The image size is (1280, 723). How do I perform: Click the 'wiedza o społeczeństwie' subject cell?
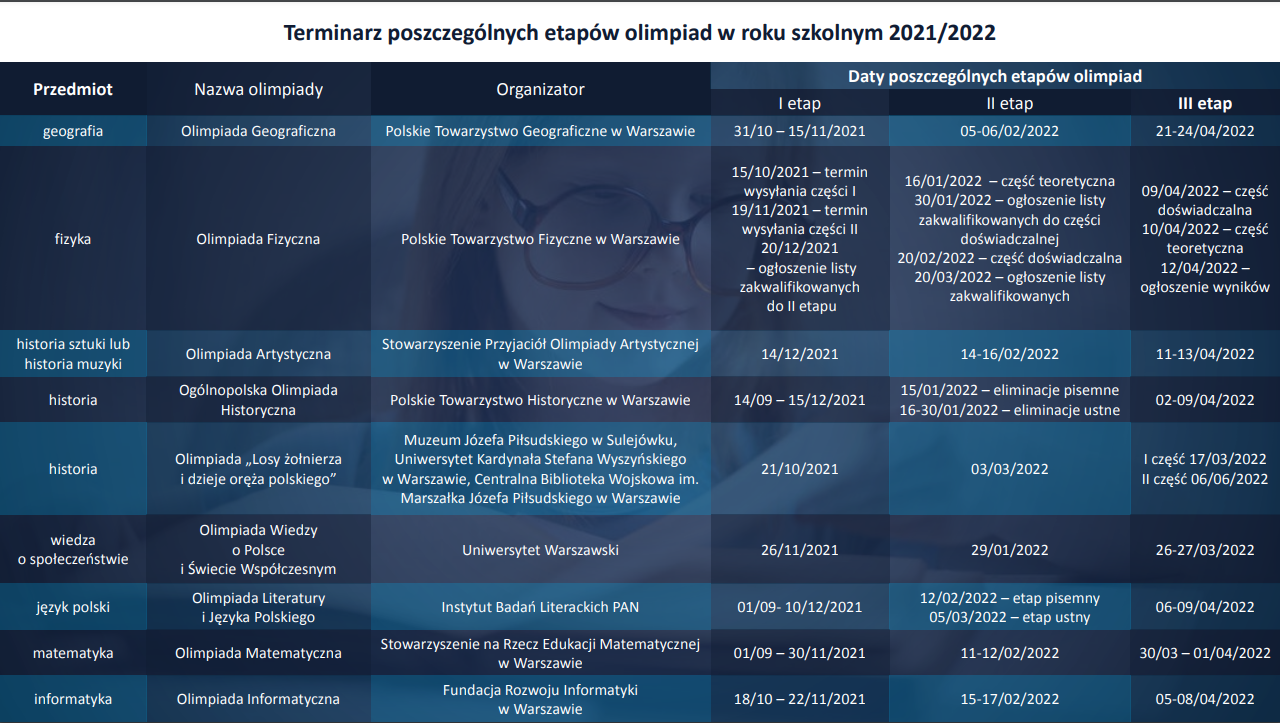(x=73, y=550)
